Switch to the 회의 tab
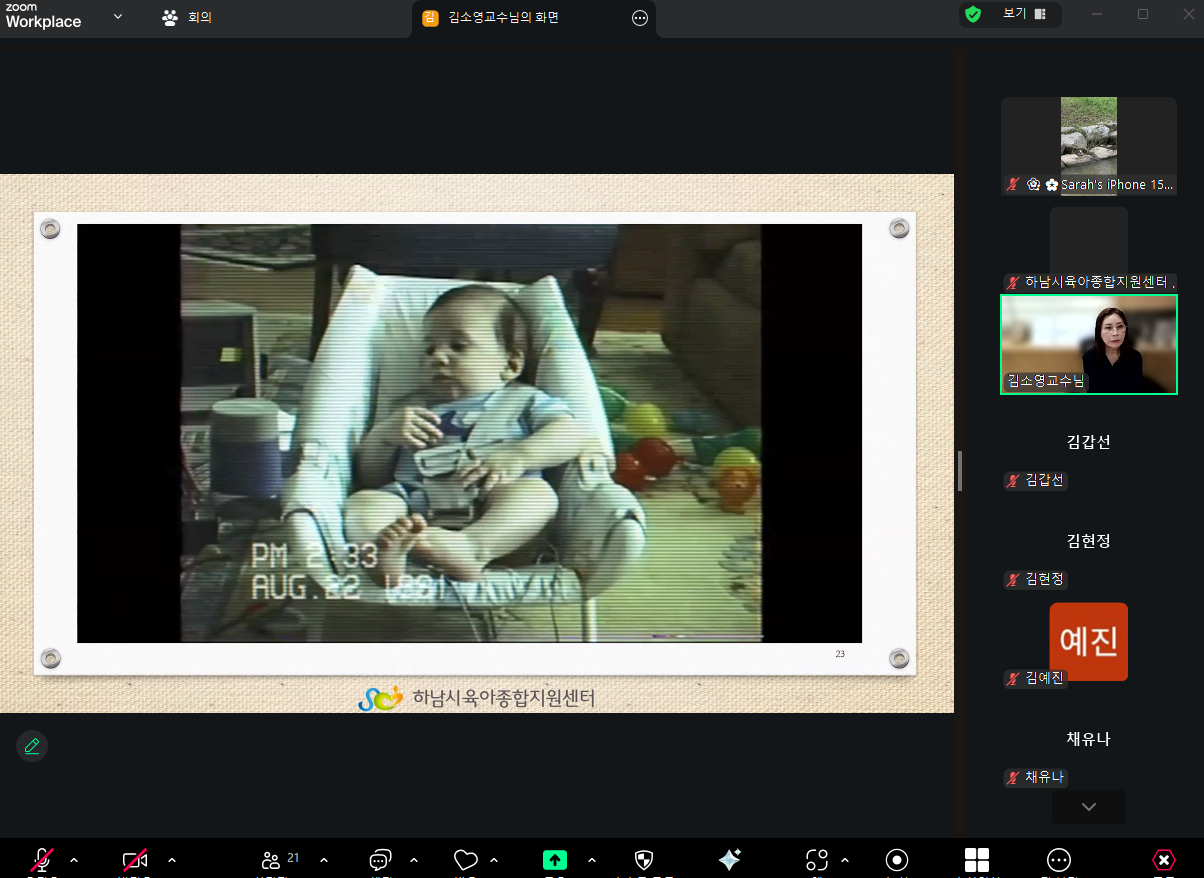 187,18
